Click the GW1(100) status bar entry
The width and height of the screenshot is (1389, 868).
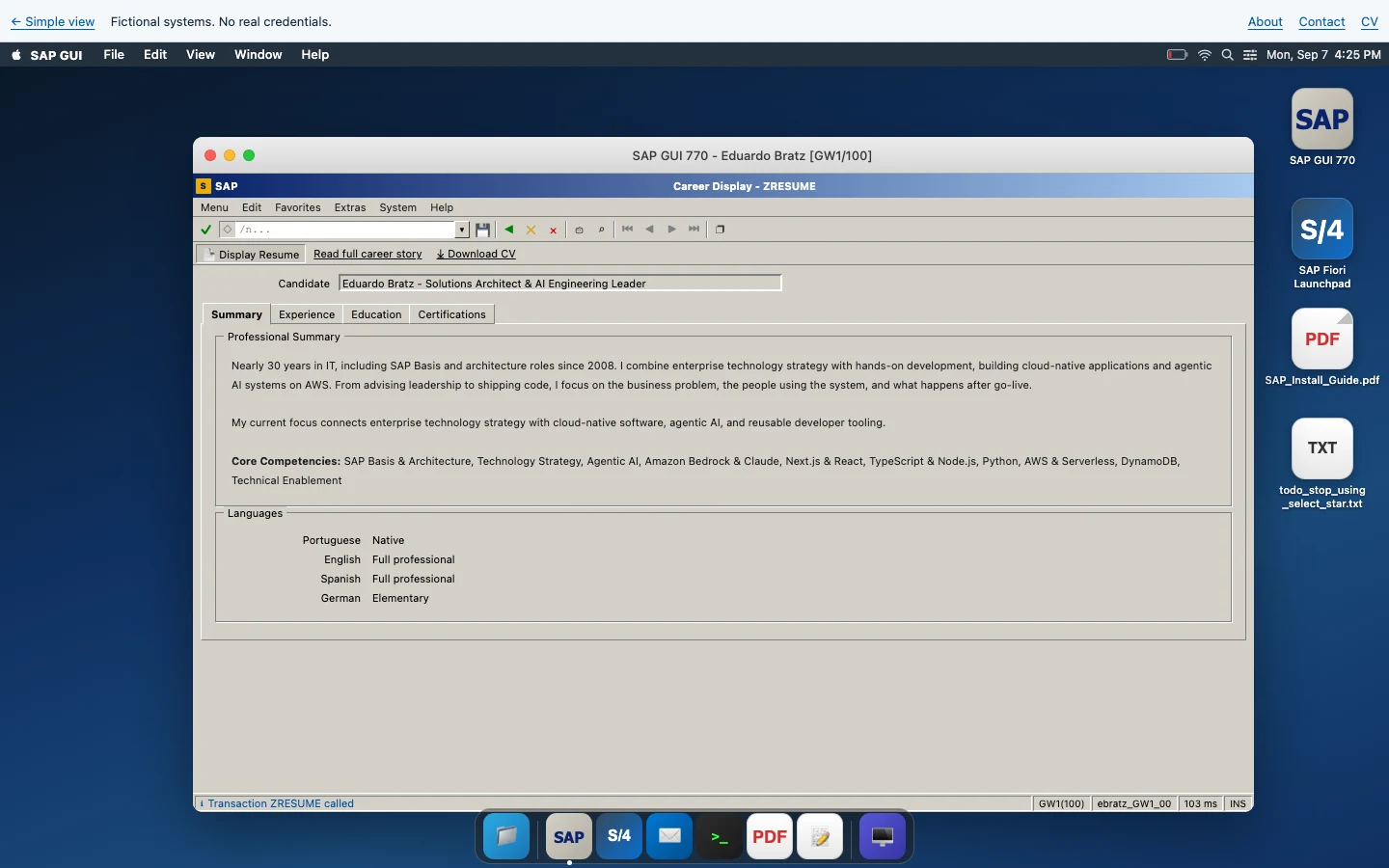click(x=1061, y=803)
